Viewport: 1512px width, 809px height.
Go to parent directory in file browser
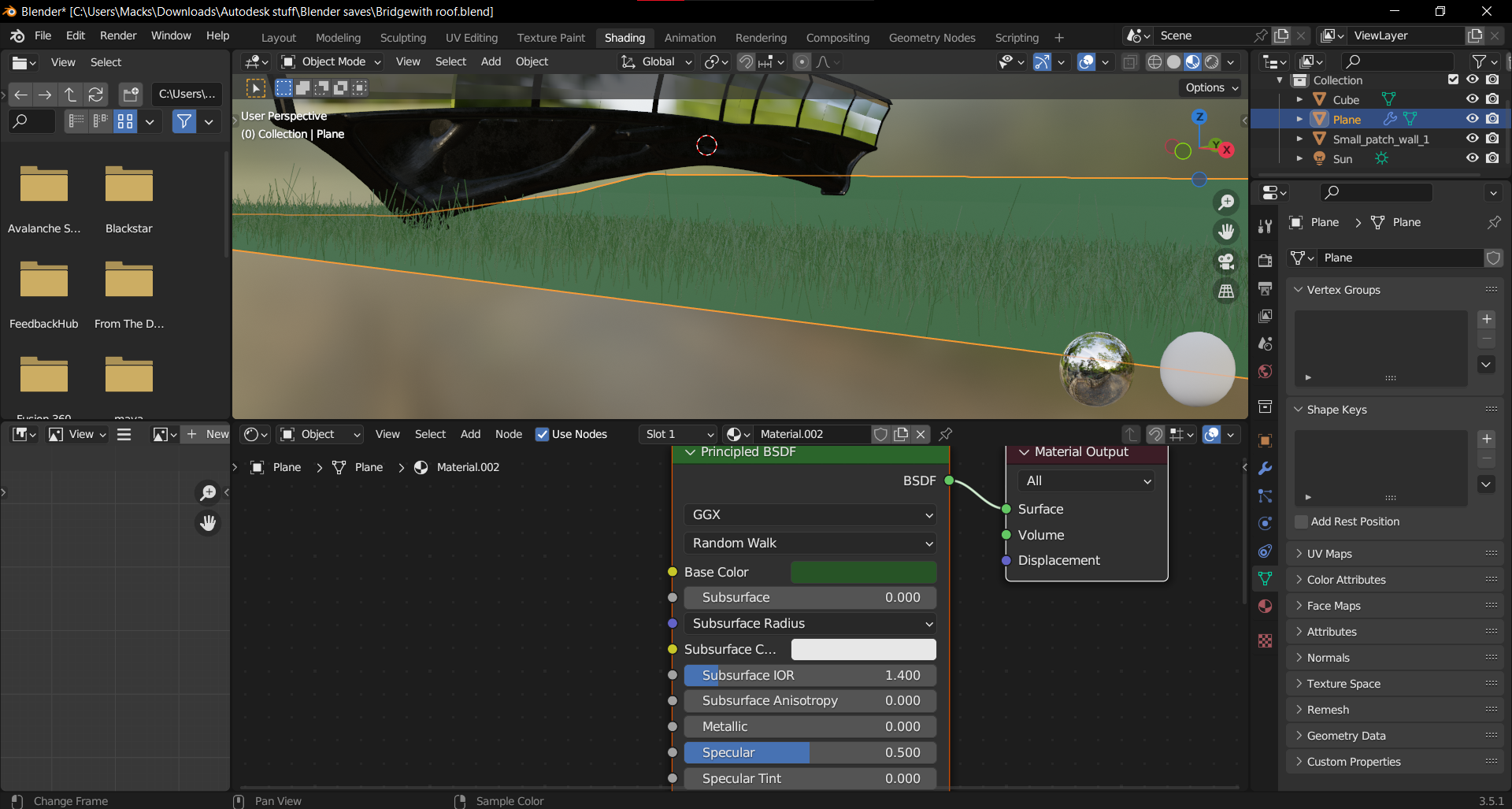point(70,95)
